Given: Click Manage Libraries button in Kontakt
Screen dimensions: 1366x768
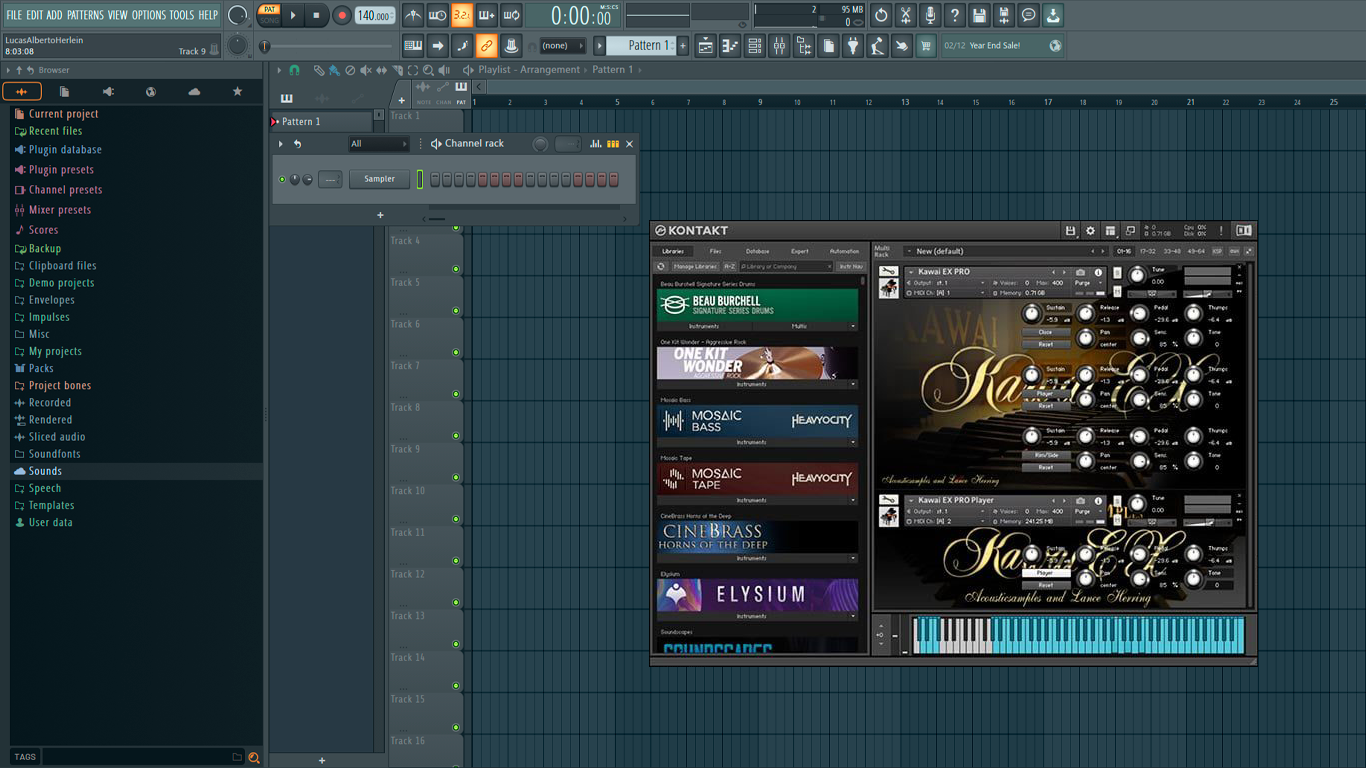Looking at the screenshot, I should [x=695, y=266].
